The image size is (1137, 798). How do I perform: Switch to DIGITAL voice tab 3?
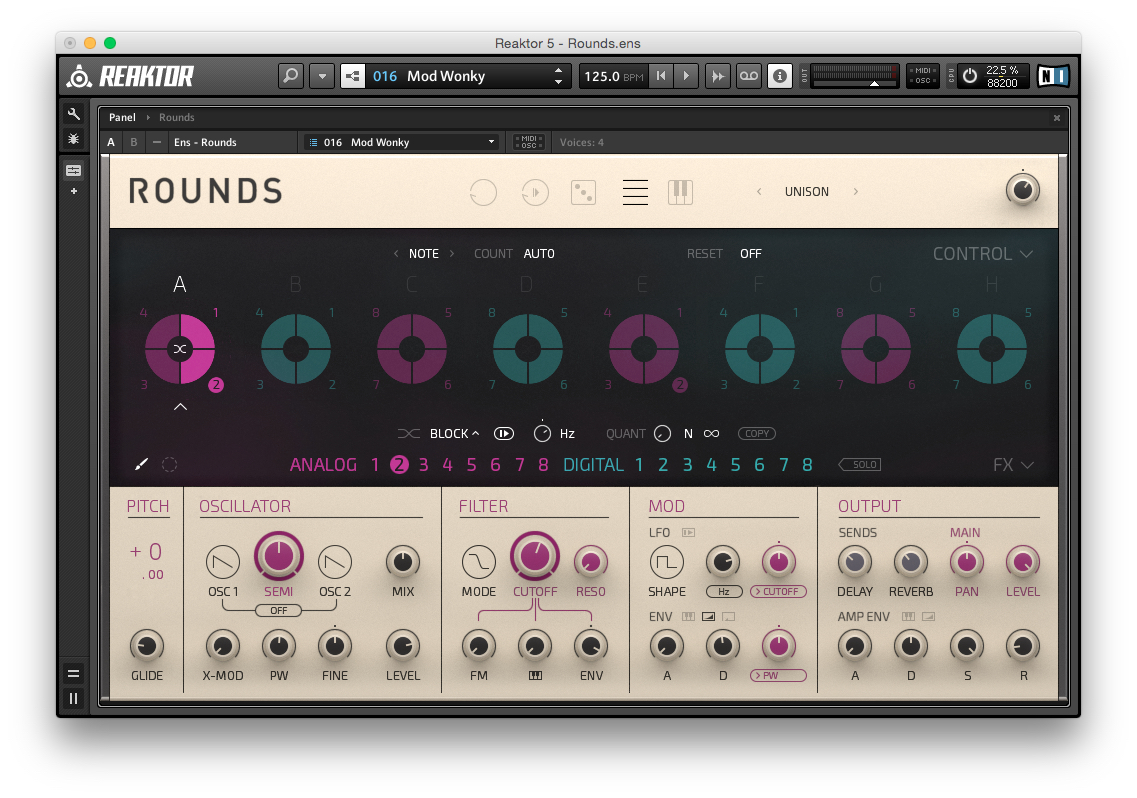coord(685,464)
